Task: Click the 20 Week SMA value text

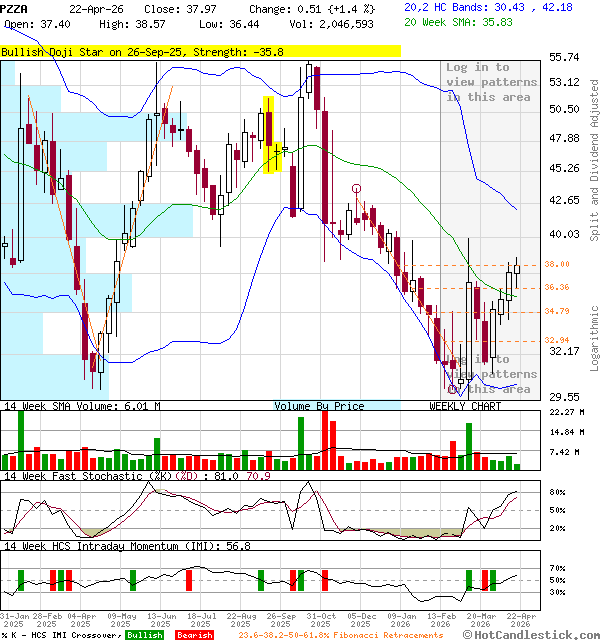Action: point(460,21)
